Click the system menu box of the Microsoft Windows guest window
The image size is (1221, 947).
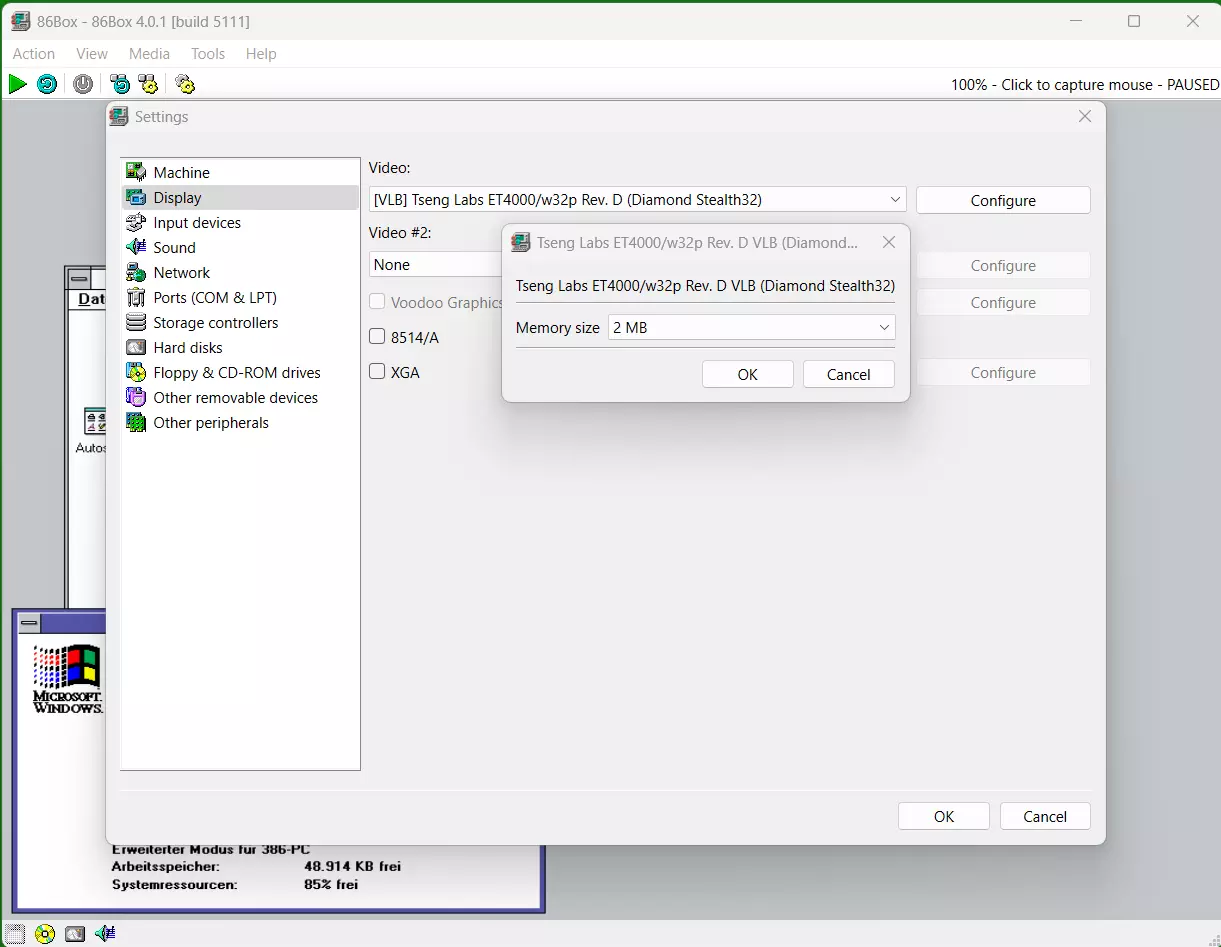(30, 624)
